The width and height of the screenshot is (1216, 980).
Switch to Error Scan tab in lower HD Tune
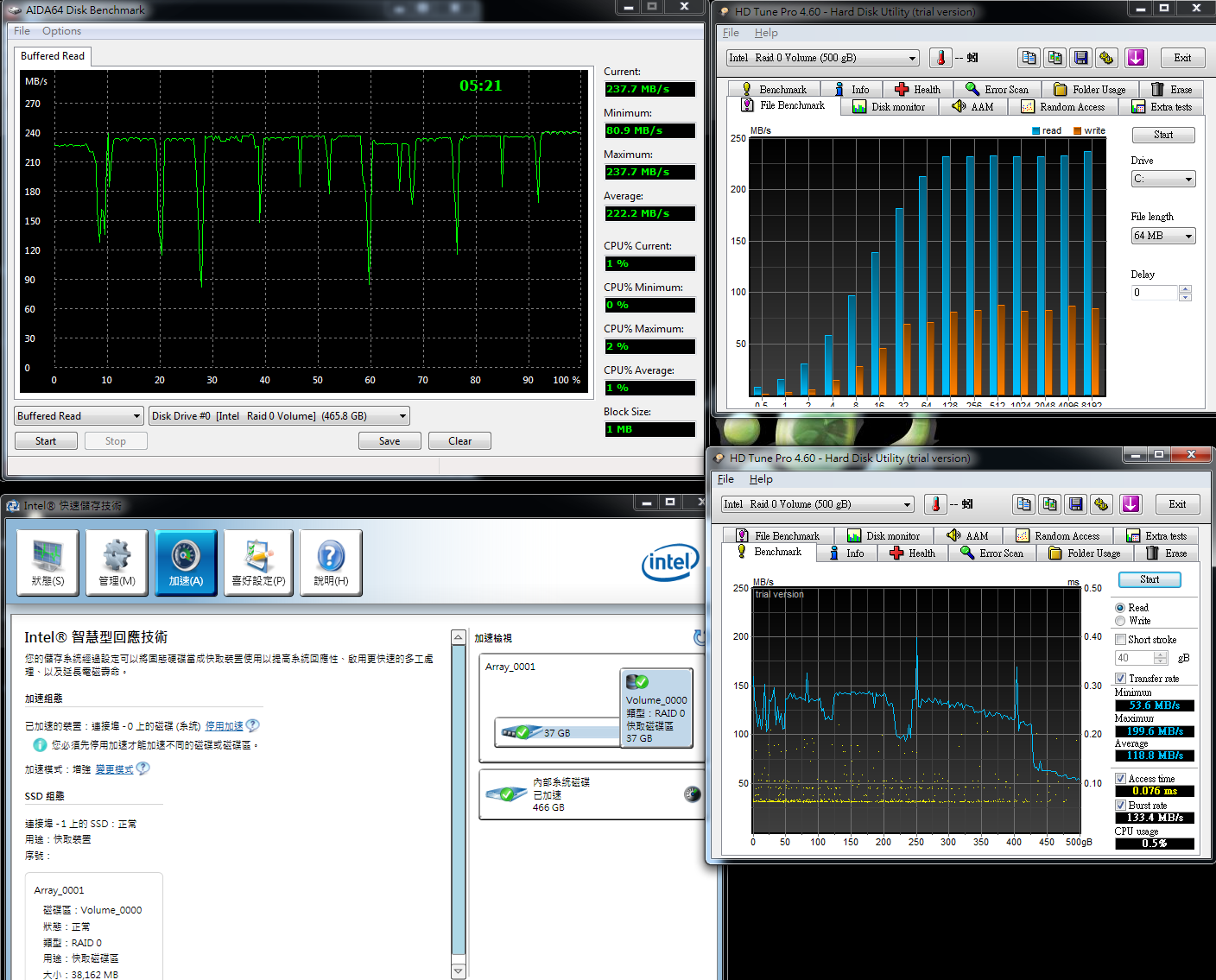(991, 553)
